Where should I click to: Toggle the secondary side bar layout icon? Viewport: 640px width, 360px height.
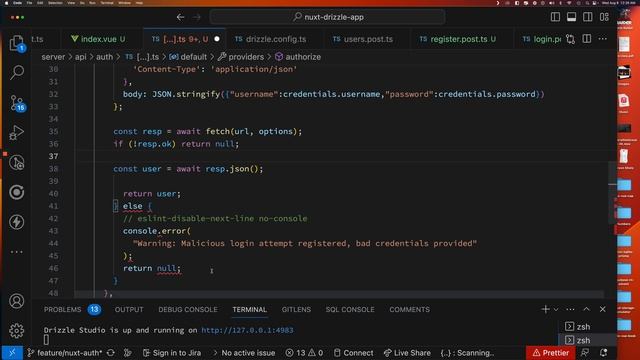[x=588, y=17]
